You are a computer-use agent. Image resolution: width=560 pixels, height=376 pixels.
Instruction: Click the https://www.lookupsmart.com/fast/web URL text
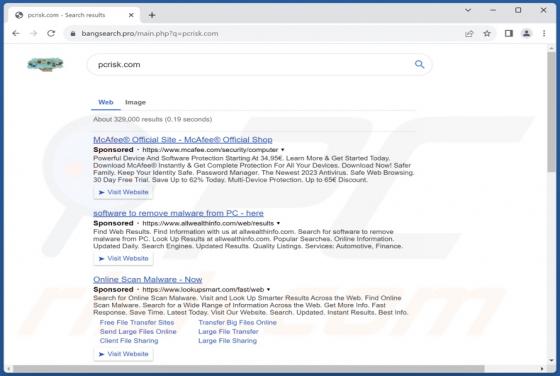[203, 290]
